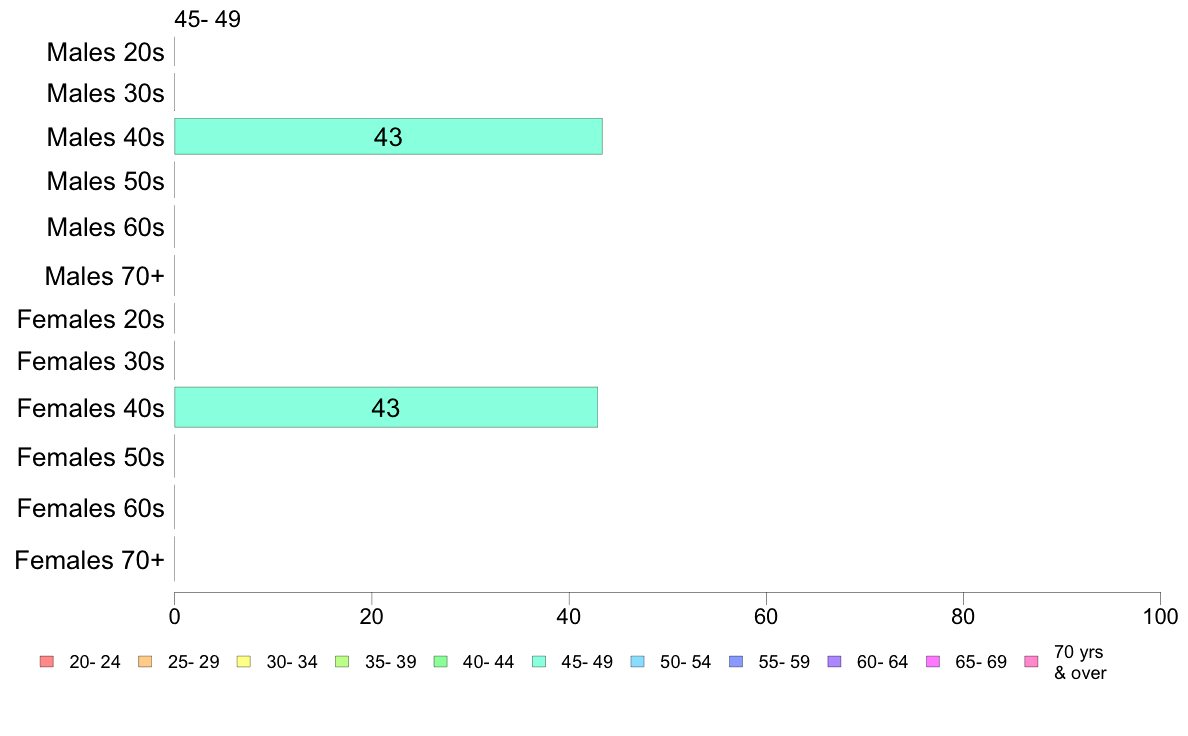Select the Males 20s row label

105,52
